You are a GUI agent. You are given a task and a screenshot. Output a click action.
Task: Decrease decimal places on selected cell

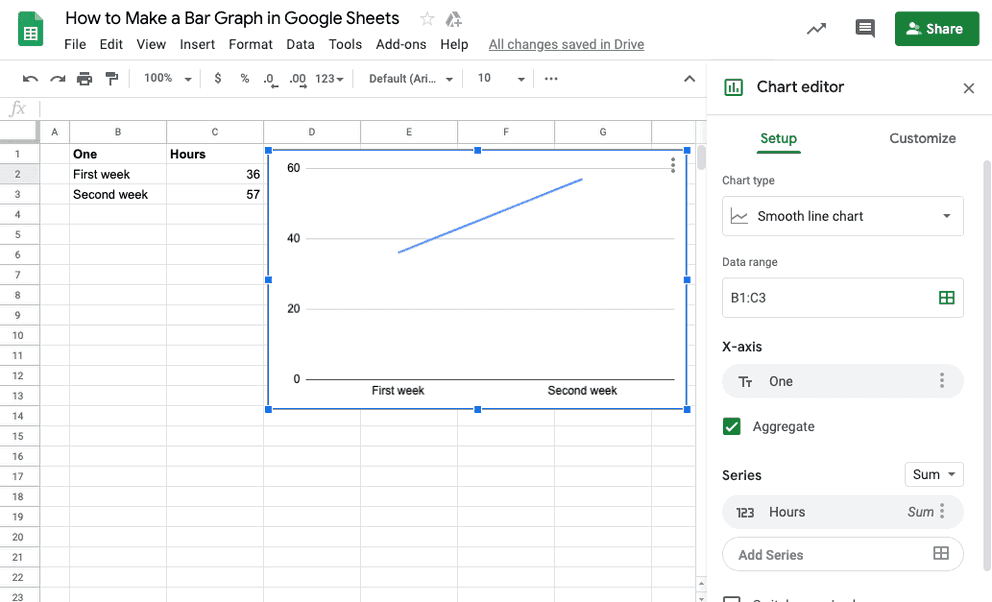point(269,78)
